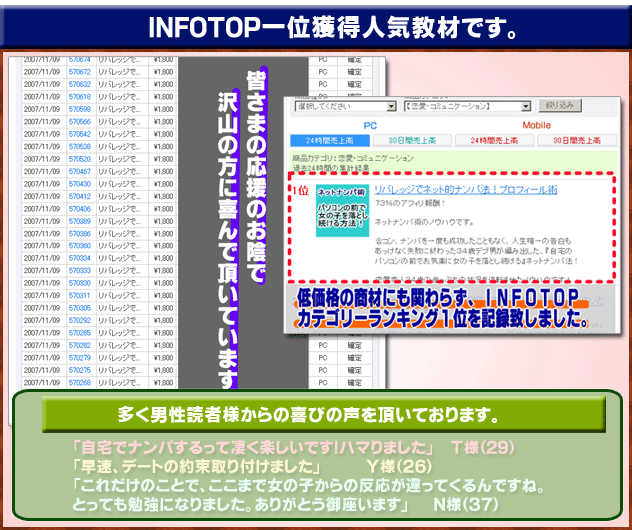Open order link 570360
The width and height of the screenshot is (632, 530).
pos(79,246)
